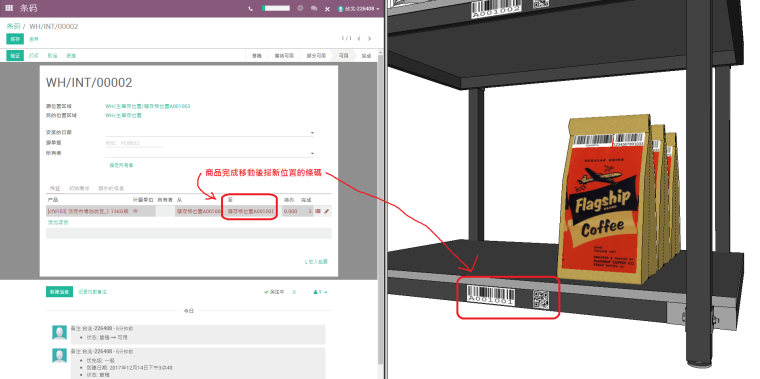760x379 pixels.
Task: Click the add item link below product row
Action: tap(58, 222)
